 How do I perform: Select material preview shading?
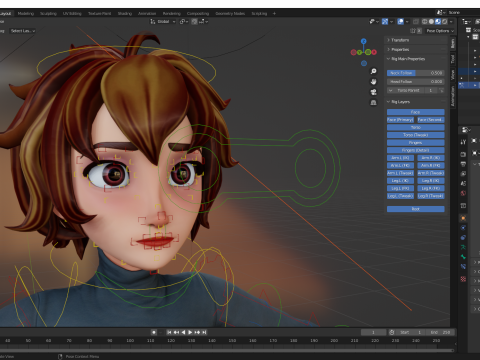point(438,21)
